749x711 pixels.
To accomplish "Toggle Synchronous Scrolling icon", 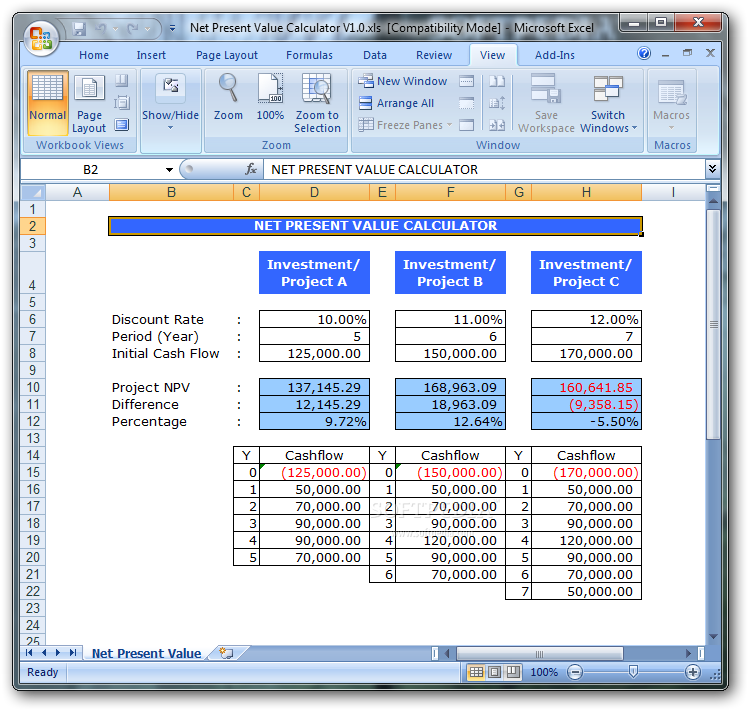I will [x=497, y=103].
